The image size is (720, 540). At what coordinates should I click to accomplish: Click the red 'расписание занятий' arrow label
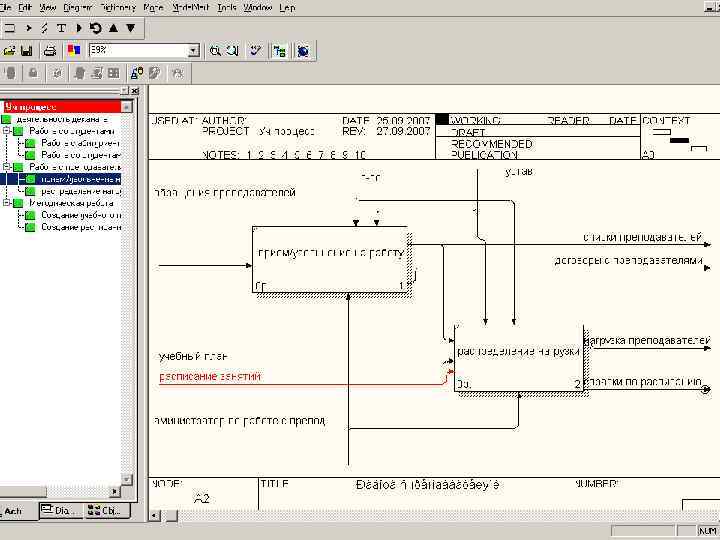[x=210, y=377]
